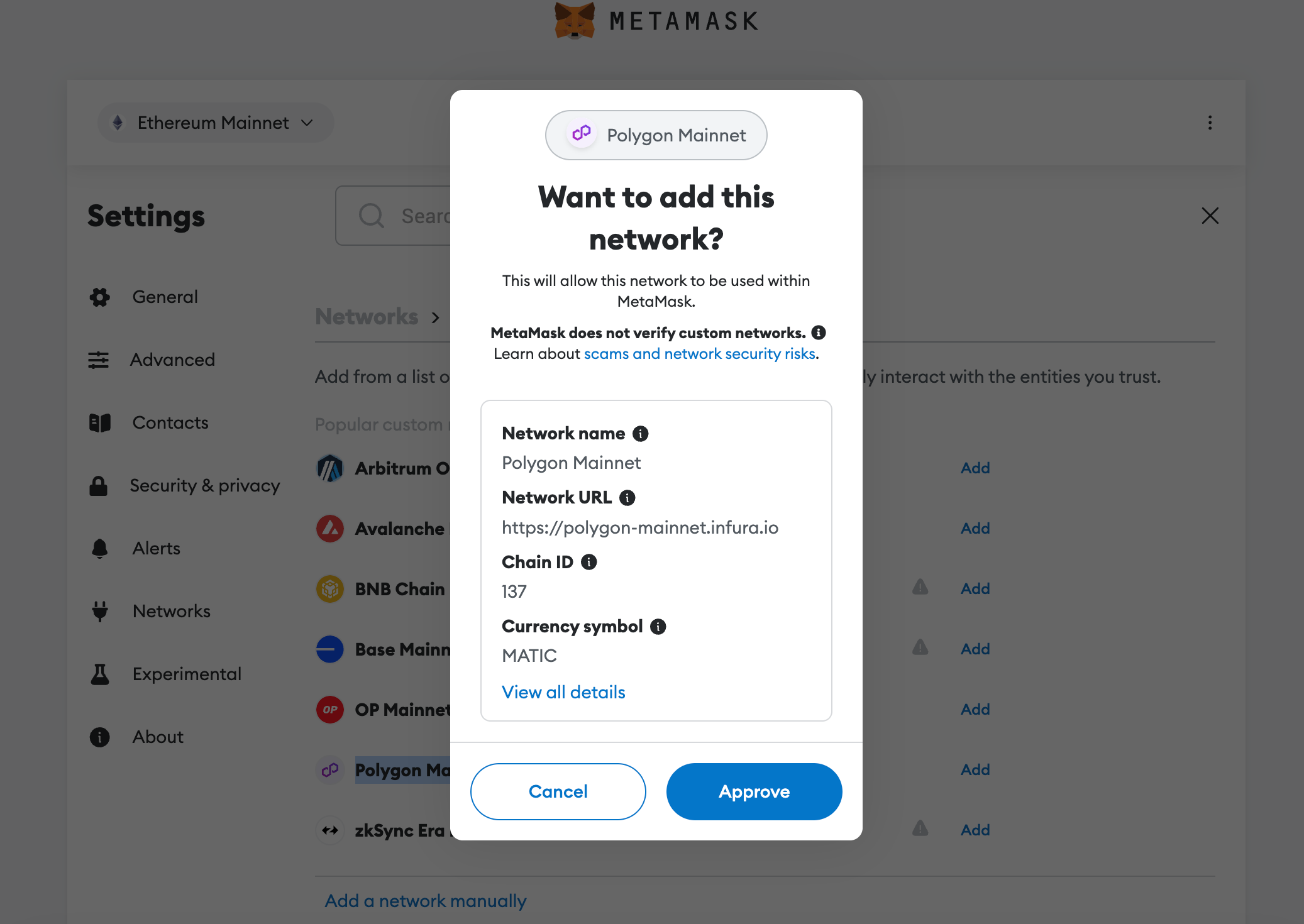The image size is (1304, 924).
Task: View all details for Polygon Mainnet
Action: coord(563,691)
